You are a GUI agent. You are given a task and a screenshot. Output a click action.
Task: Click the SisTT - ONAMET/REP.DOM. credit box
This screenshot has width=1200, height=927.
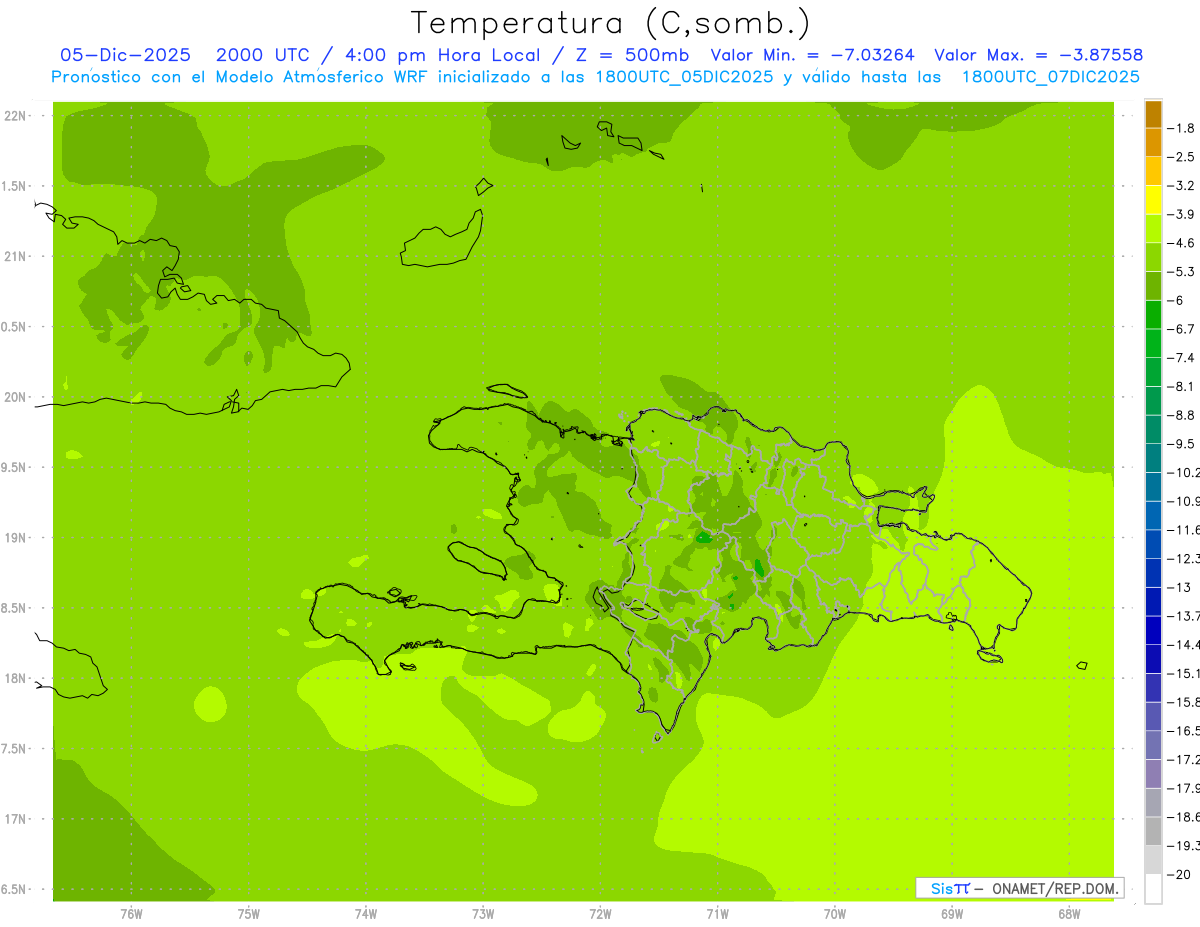click(x=1020, y=888)
